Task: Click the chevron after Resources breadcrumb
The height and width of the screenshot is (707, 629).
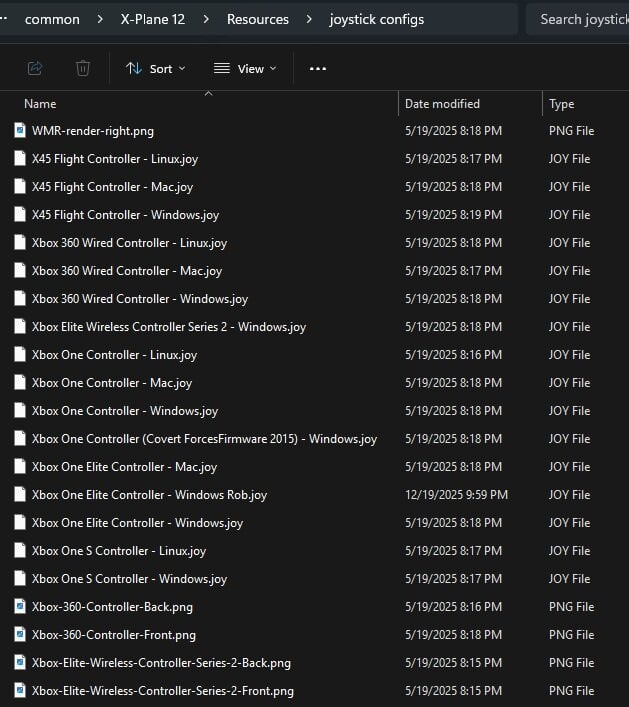Action: 309,19
